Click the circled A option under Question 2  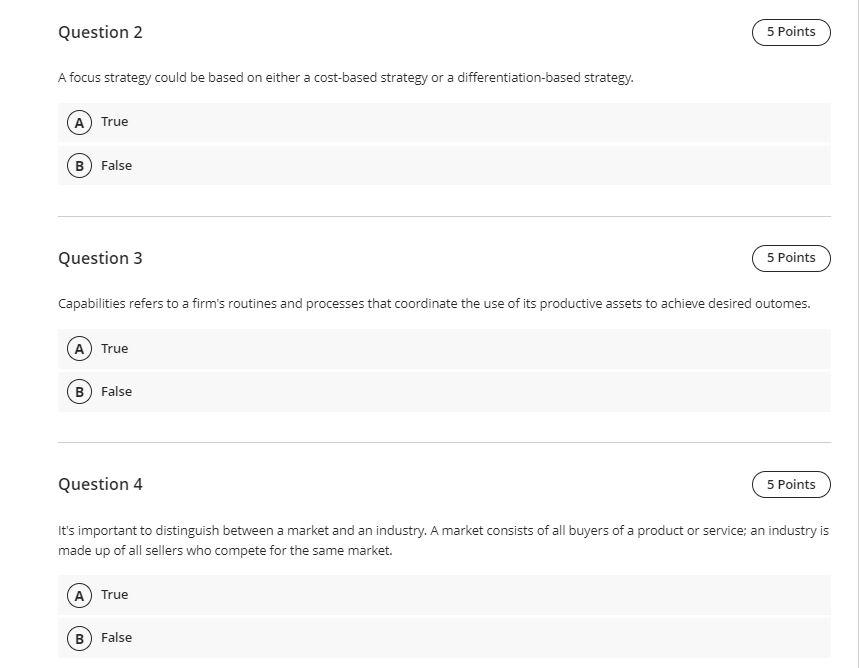pos(79,121)
